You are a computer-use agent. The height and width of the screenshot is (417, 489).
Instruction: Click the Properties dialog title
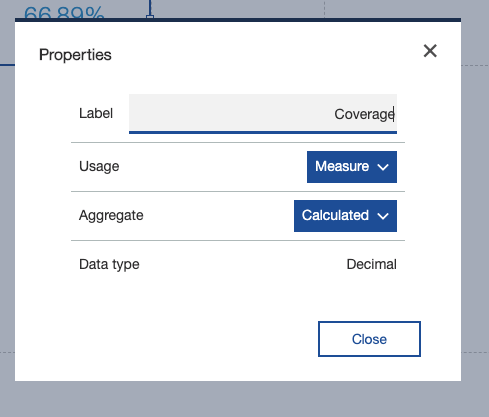pos(75,55)
